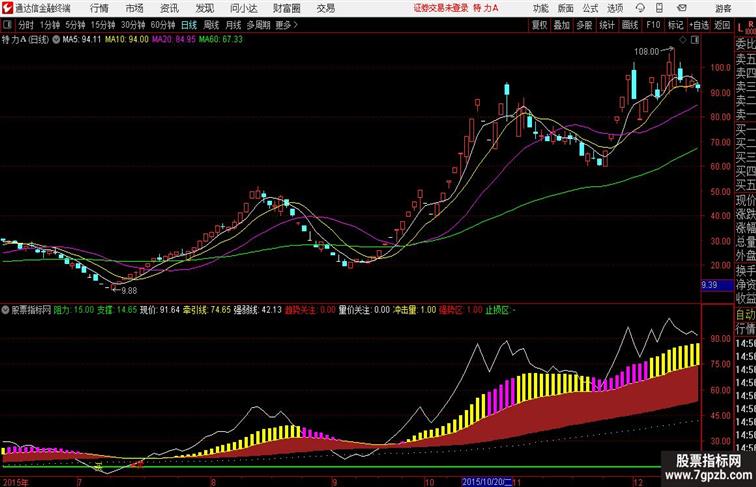
Task: Toggle the left sidebar panel icon
Action: (7, 25)
